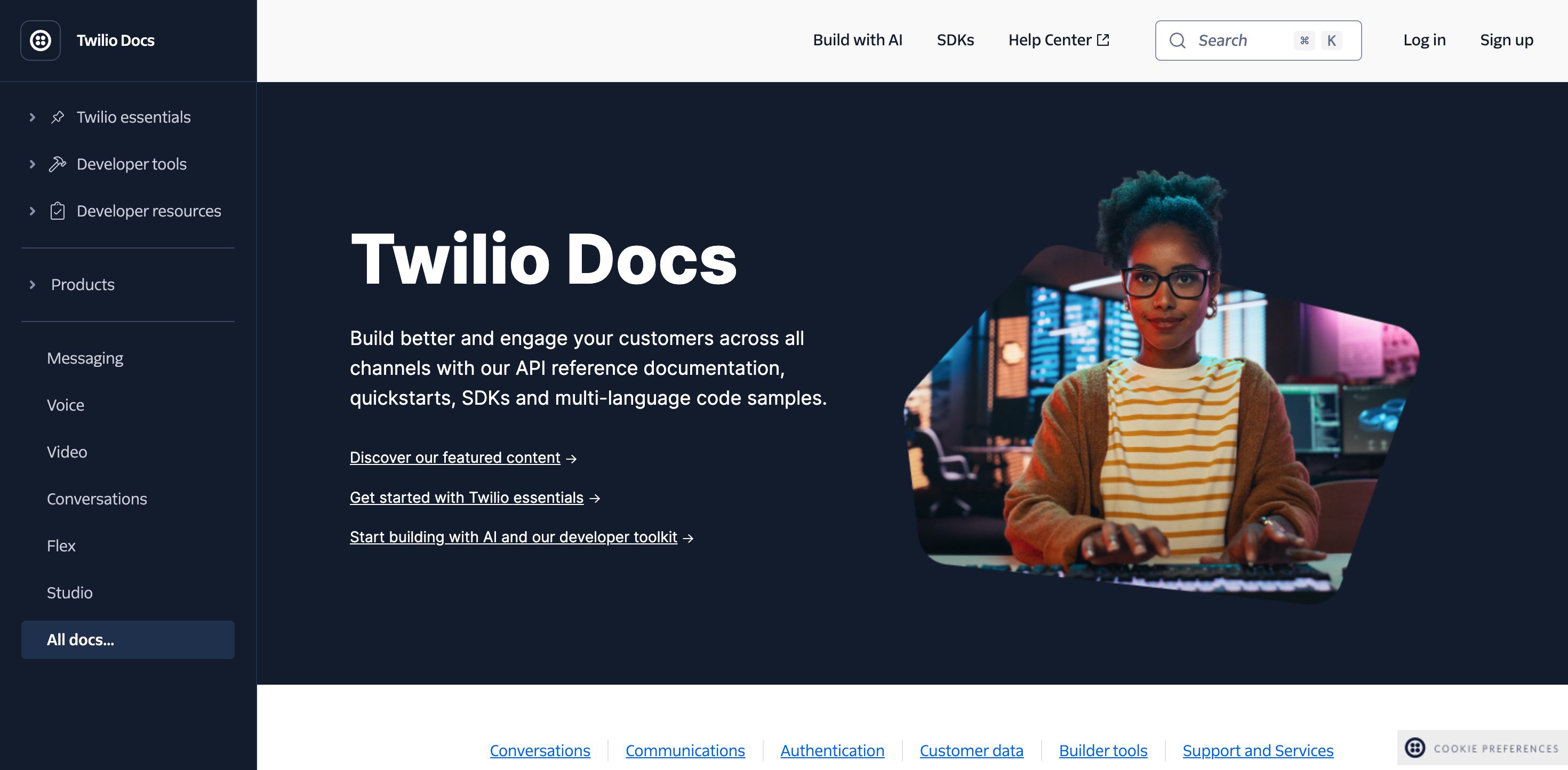The width and height of the screenshot is (1568, 770).
Task: Click the external link icon after Help Center
Action: (1103, 40)
